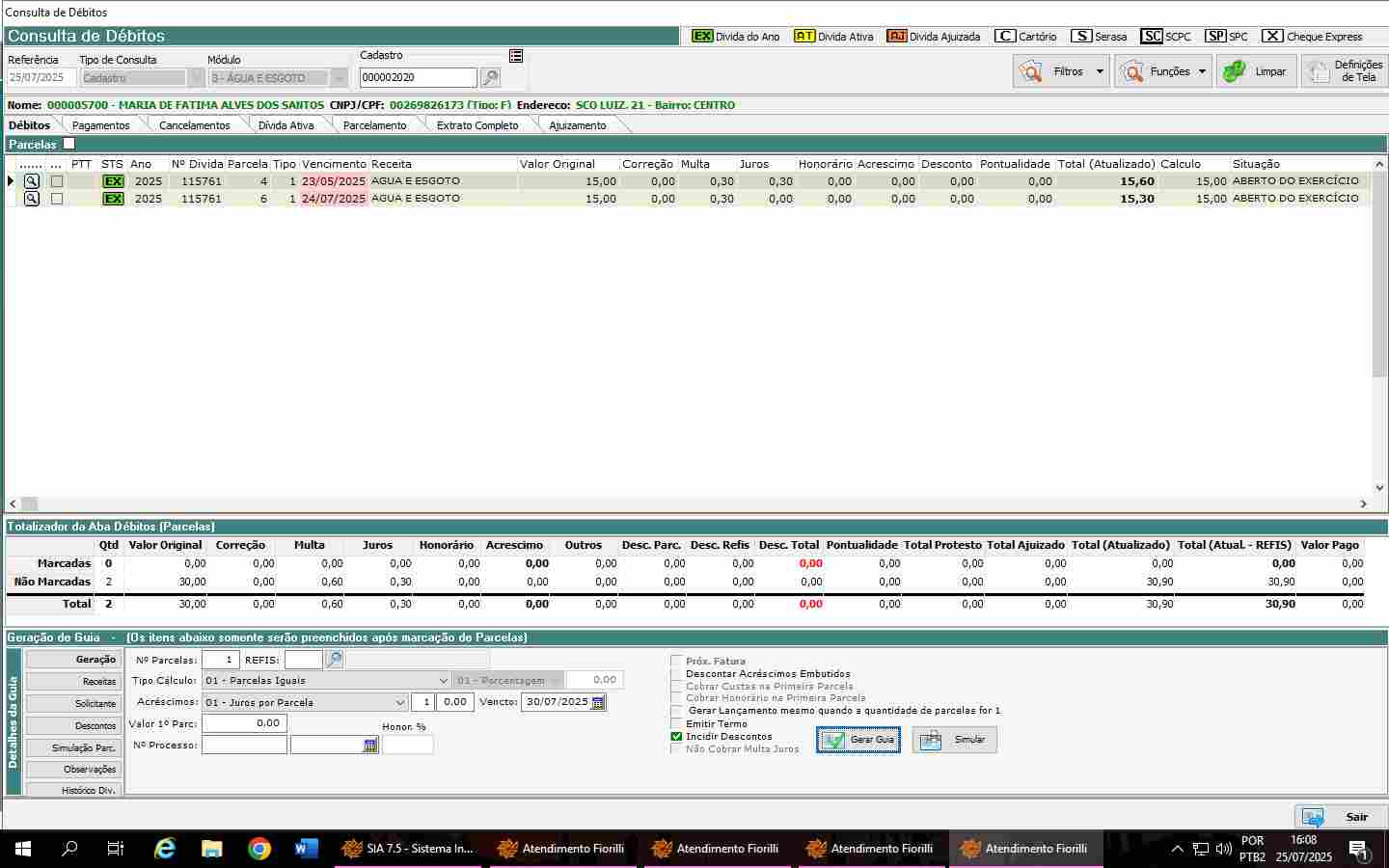The image size is (1389, 868).
Task: Open calendar icon next to Vencto date
Action: (x=598, y=703)
